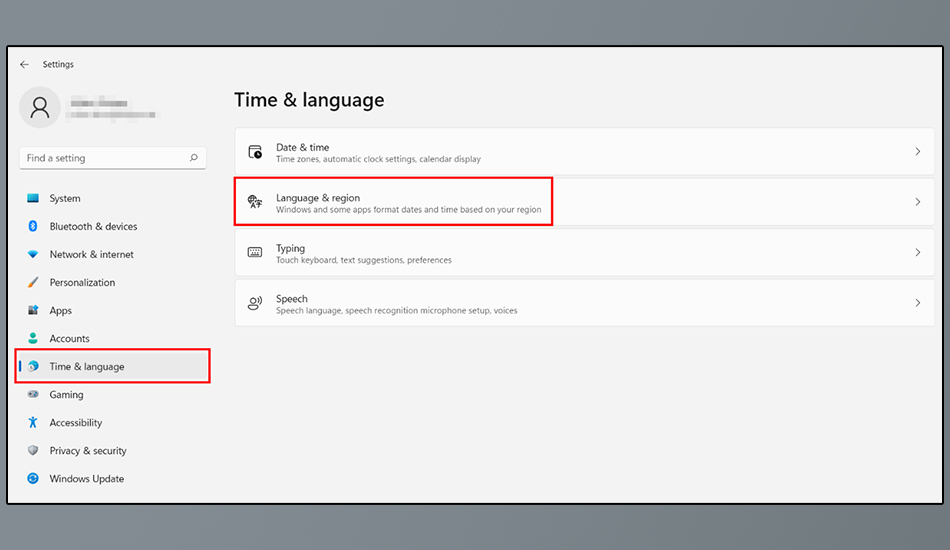Click the Find a setting search box

click(113, 157)
